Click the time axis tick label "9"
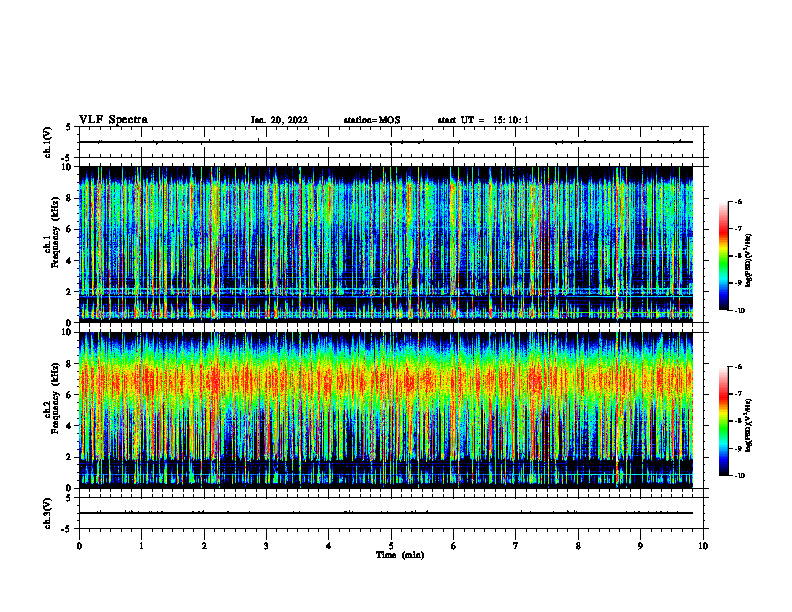792x612 pixels. coord(640,546)
